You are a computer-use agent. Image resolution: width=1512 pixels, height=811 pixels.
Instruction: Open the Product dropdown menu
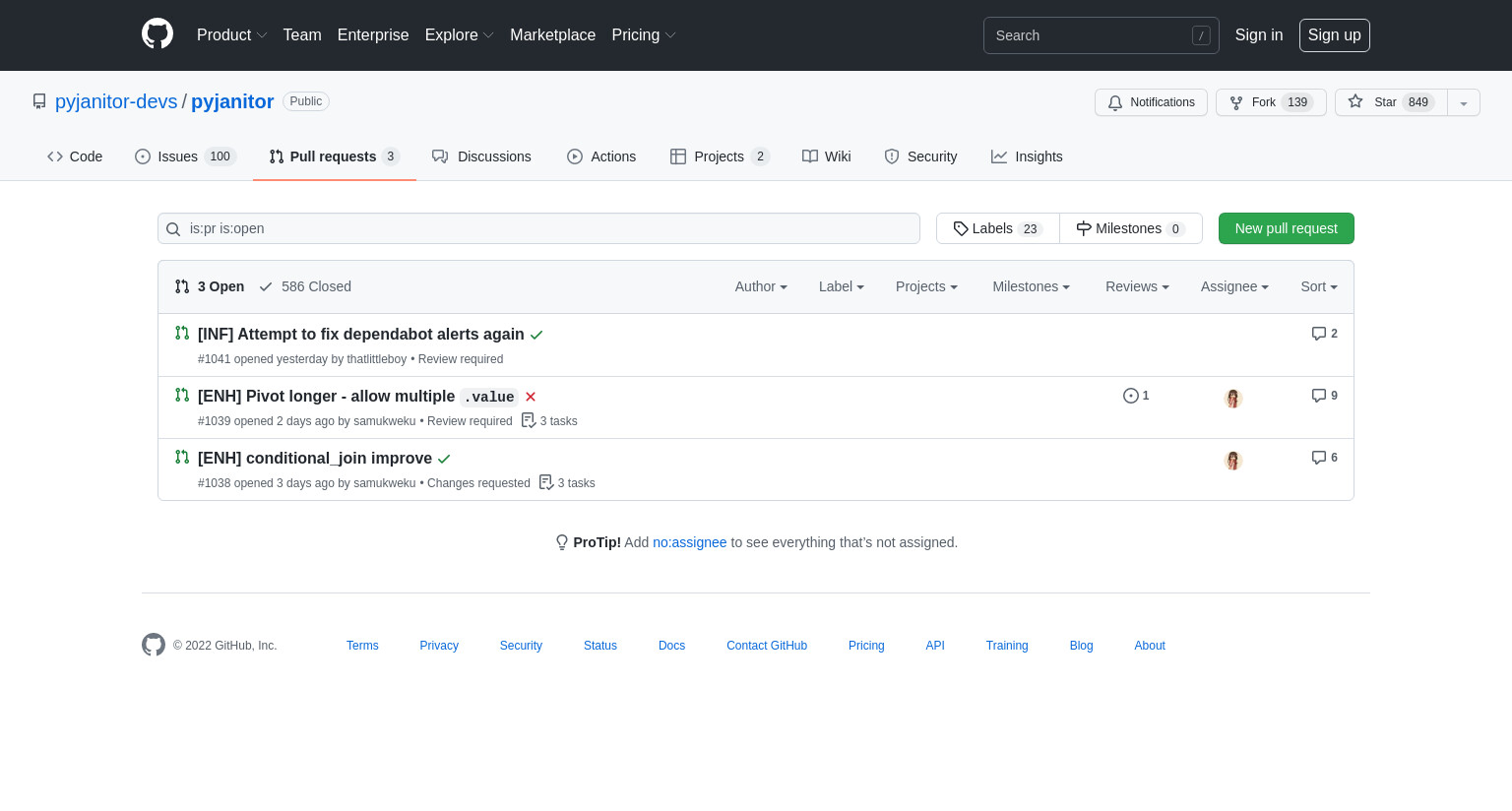click(x=231, y=34)
